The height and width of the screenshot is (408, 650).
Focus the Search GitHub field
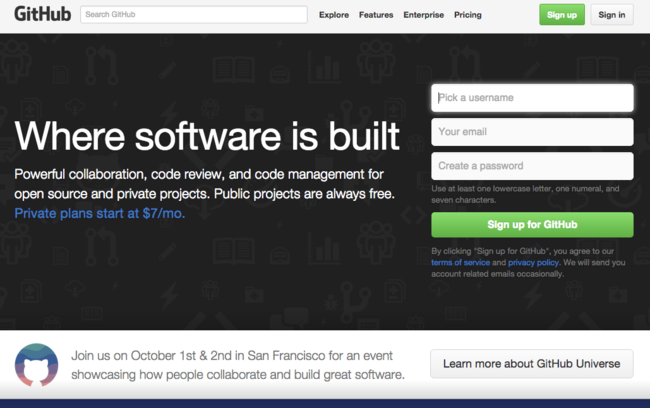click(x=194, y=15)
